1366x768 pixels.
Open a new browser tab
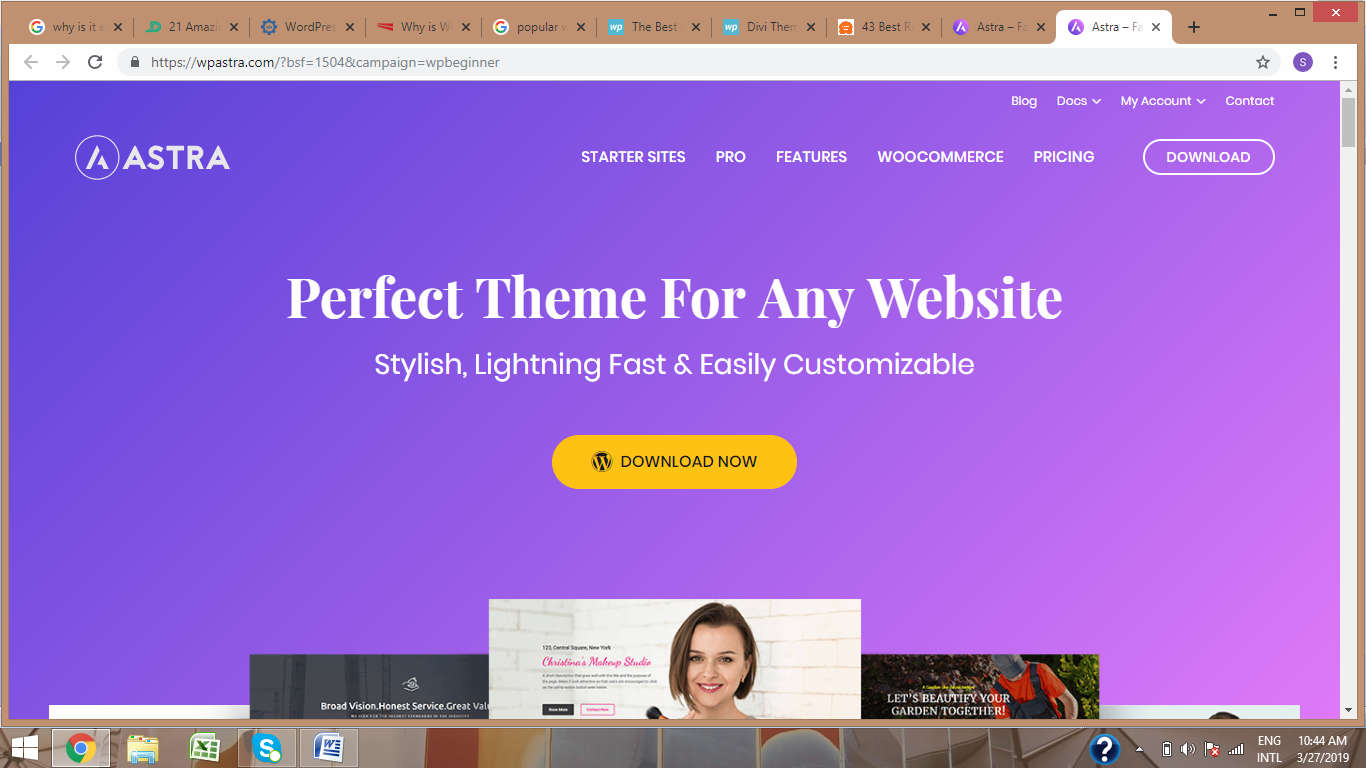(x=1193, y=27)
